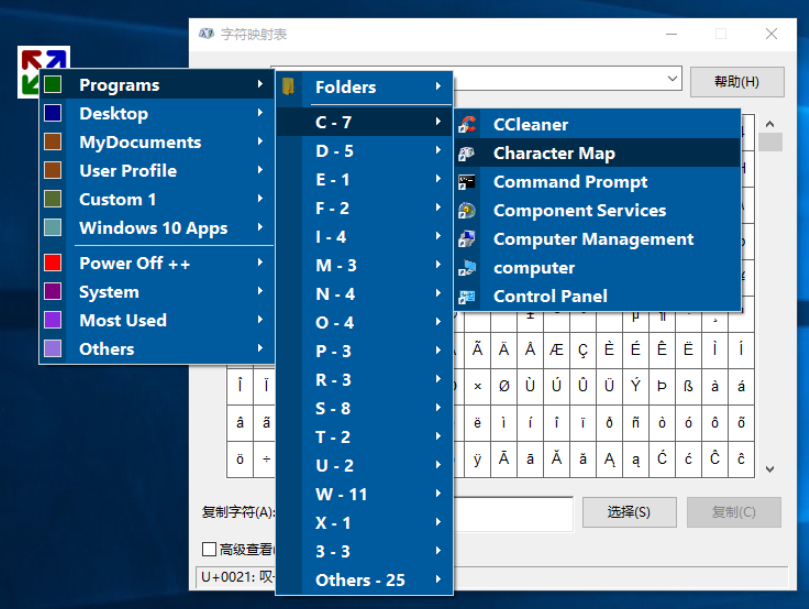This screenshot has height=609, width=809.
Task: Expand the Others - 25 group
Action: click(364, 580)
